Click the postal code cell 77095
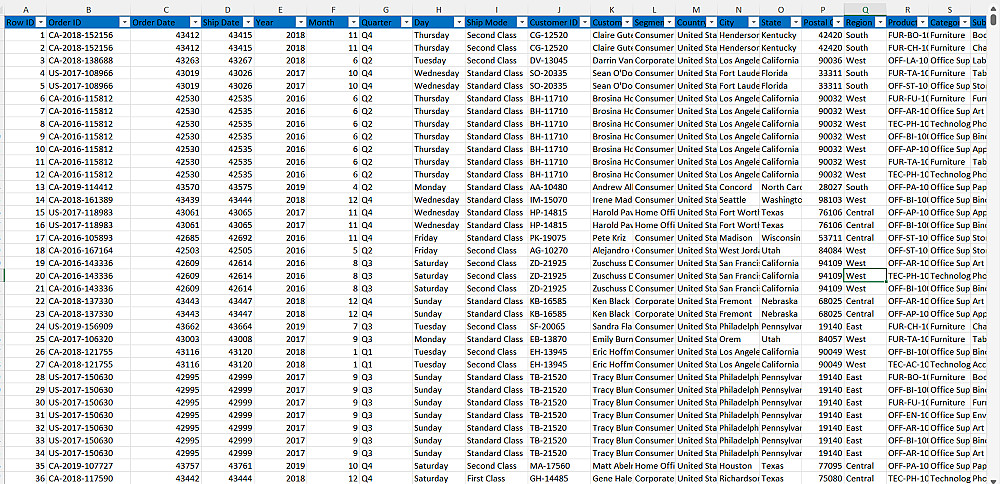This screenshot has height=484, width=1000. tap(822, 466)
